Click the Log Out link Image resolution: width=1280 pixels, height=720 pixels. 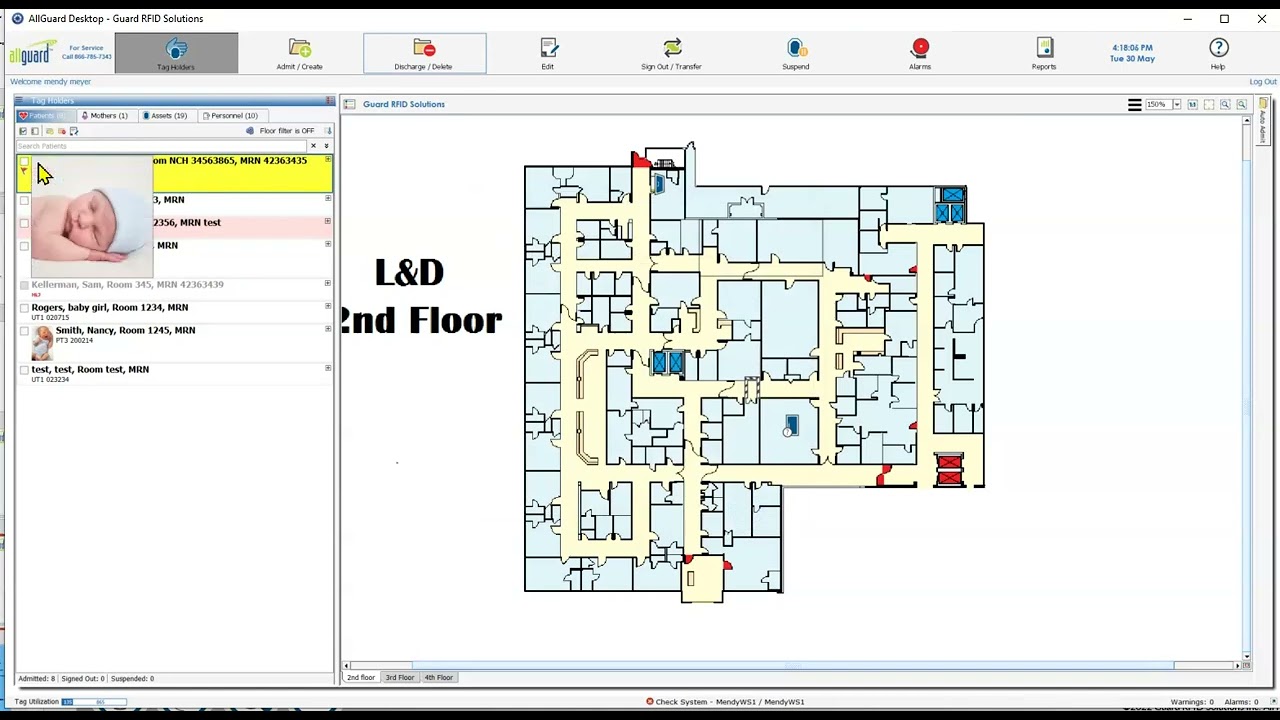pyautogui.click(x=1262, y=82)
